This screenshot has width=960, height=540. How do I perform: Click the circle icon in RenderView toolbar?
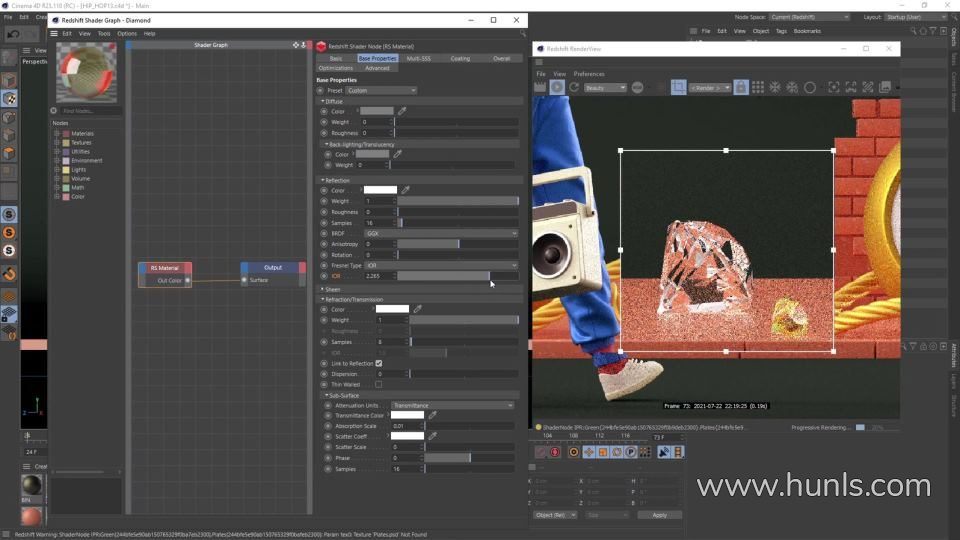[809, 88]
